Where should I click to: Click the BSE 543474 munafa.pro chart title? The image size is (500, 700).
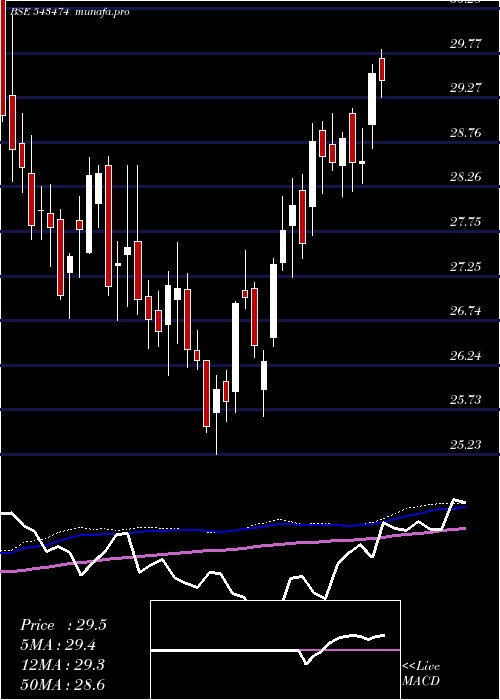point(70,12)
